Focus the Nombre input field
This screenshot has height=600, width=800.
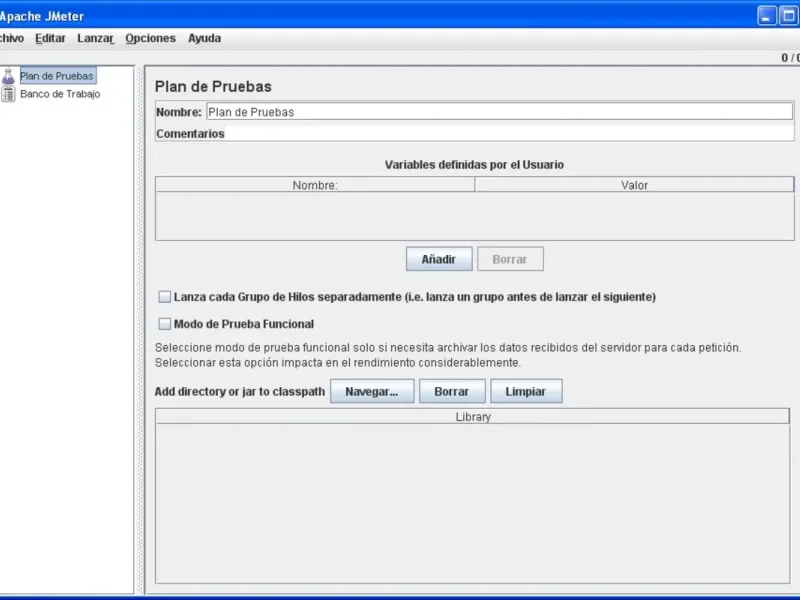pos(499,112)
